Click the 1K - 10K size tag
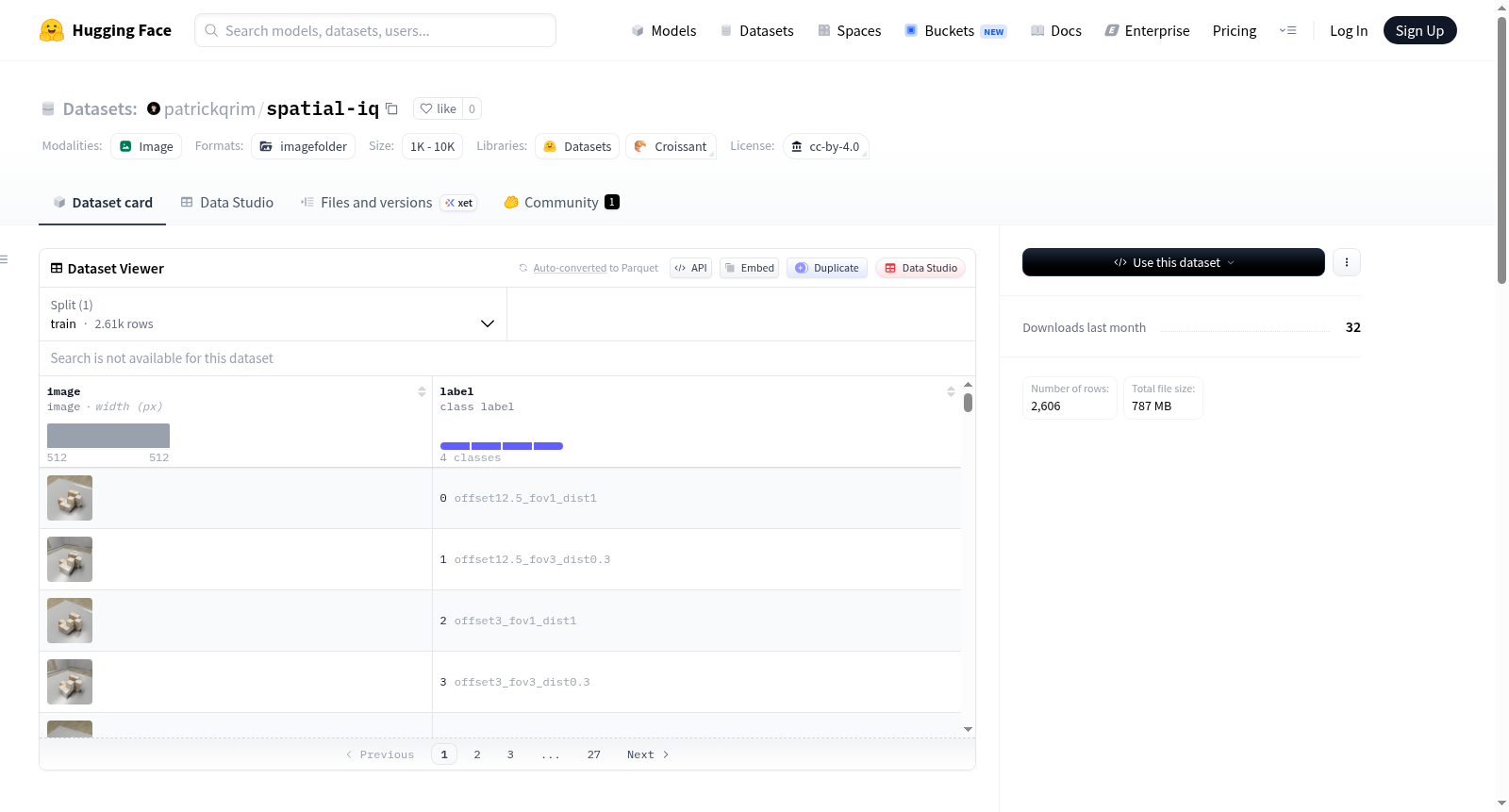This screenshot has height=812, width=1509. 433,146
